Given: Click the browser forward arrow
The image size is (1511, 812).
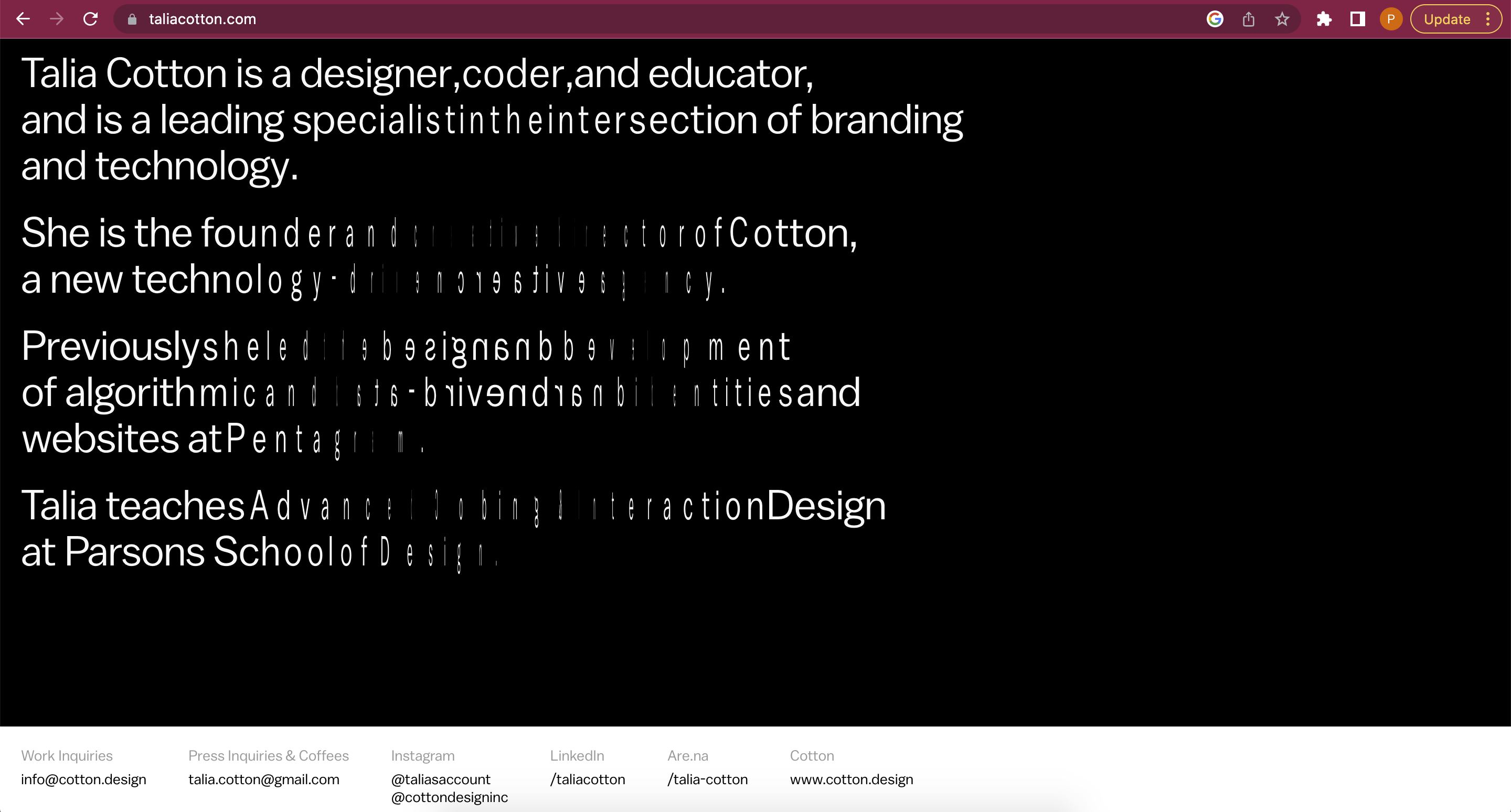Looking at the screenshot, I should coord(57,19).
